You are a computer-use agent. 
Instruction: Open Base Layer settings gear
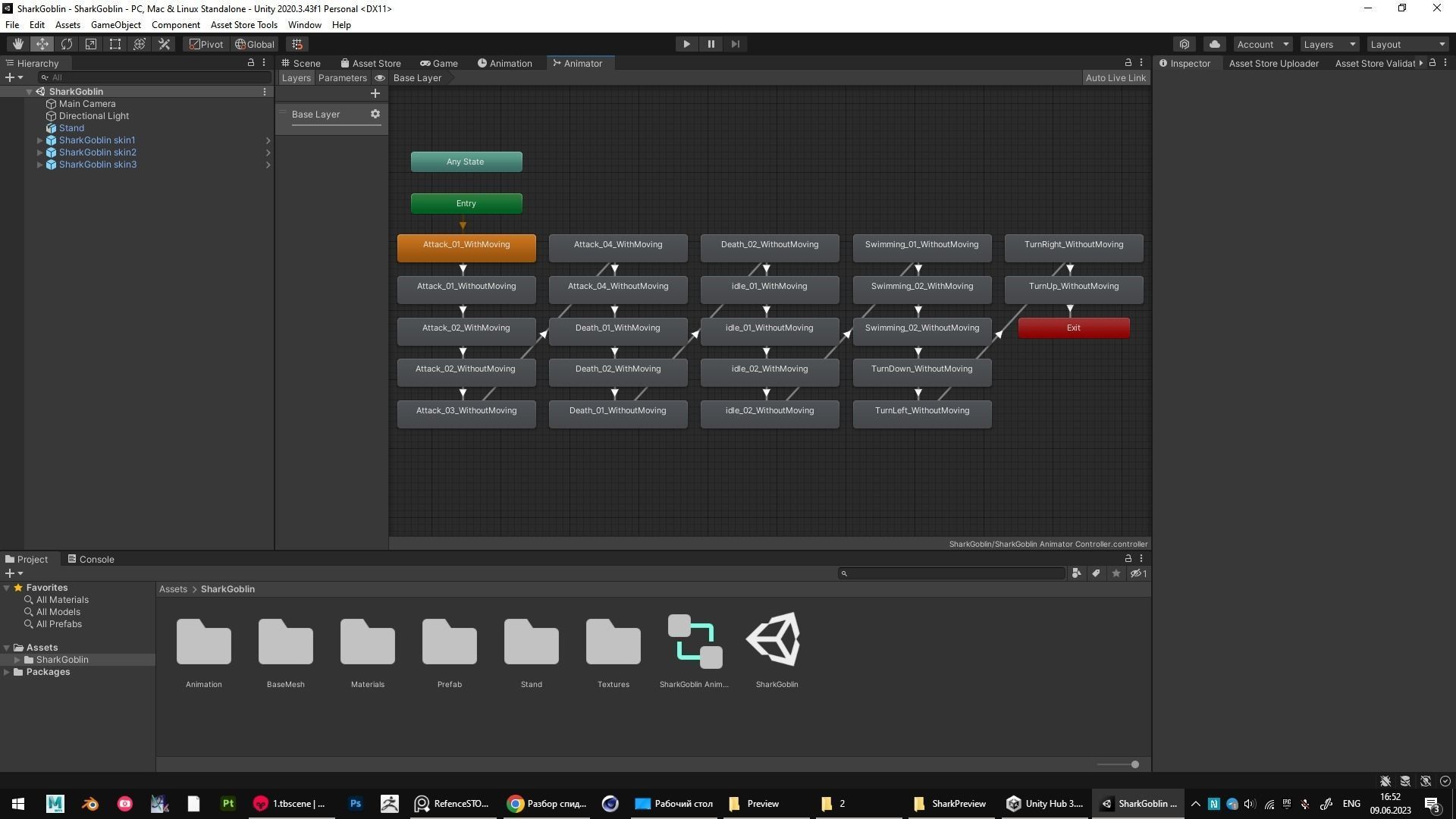click(375, 114)
